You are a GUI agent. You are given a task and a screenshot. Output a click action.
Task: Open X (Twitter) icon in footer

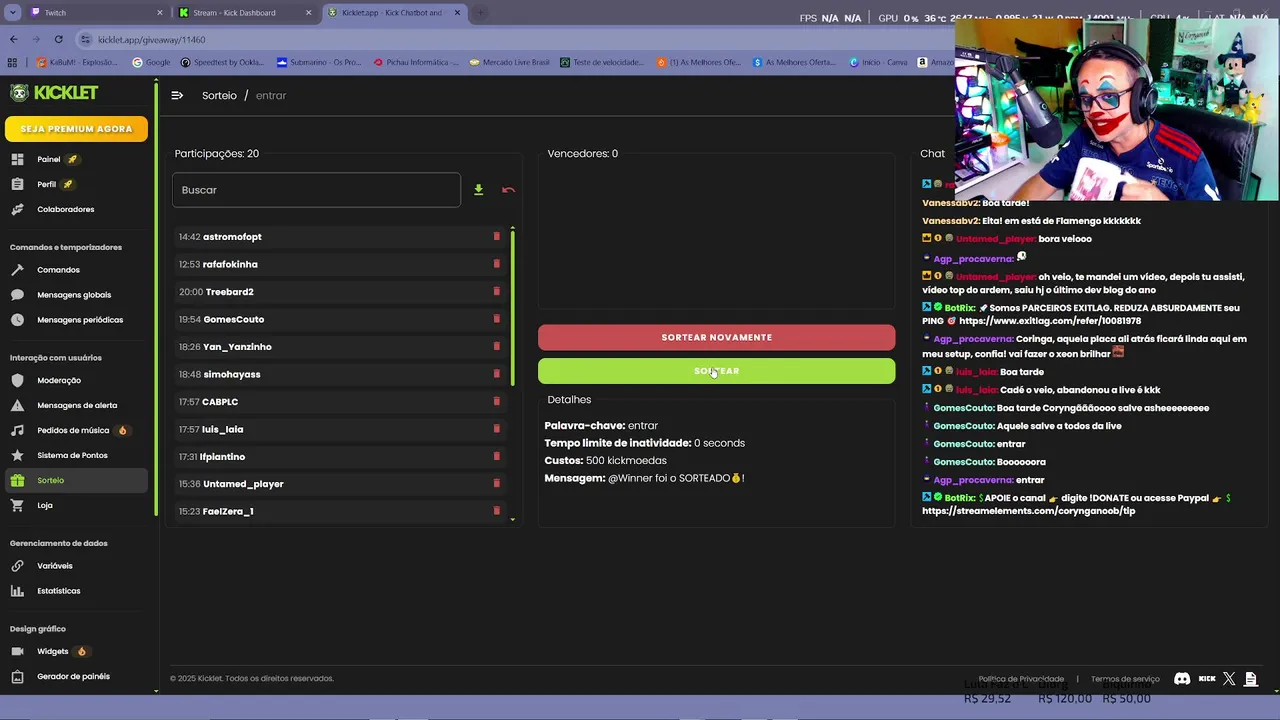point(1229,679)
